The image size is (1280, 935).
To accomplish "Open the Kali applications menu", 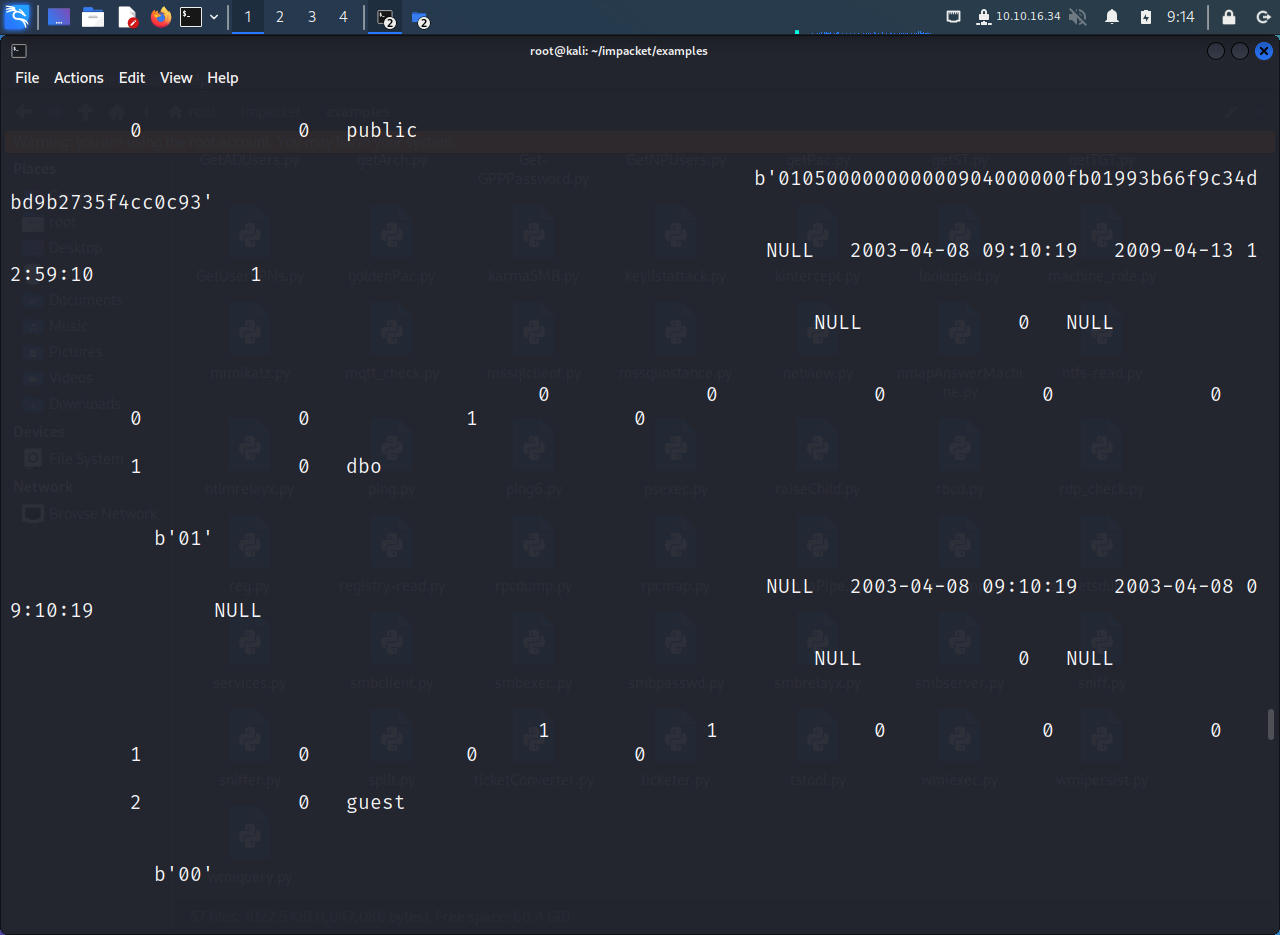I will pos(17,17).
